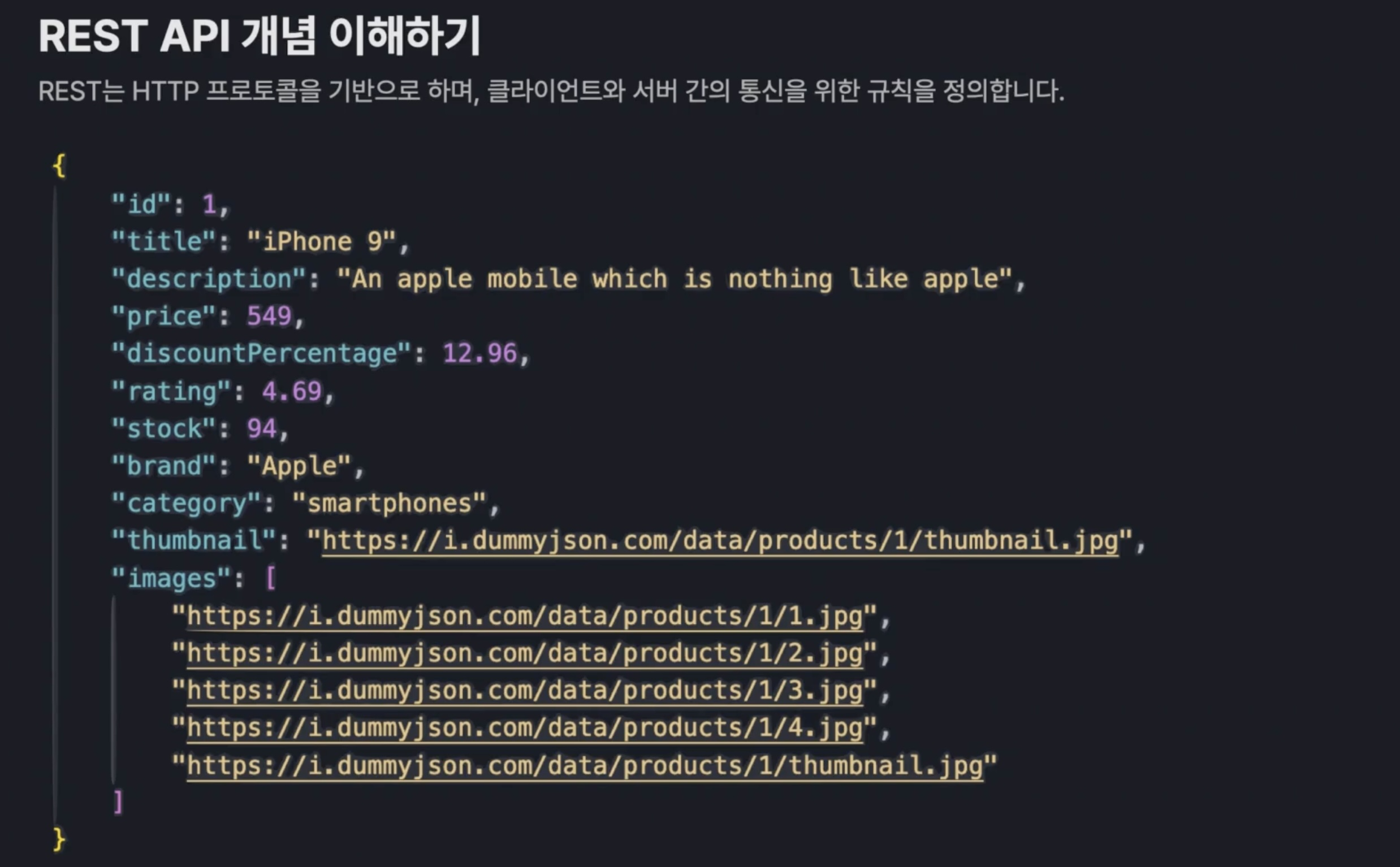Click the REST HTTP subtitle description text
The image size is (1400, 867).
[x=551, y=91]
